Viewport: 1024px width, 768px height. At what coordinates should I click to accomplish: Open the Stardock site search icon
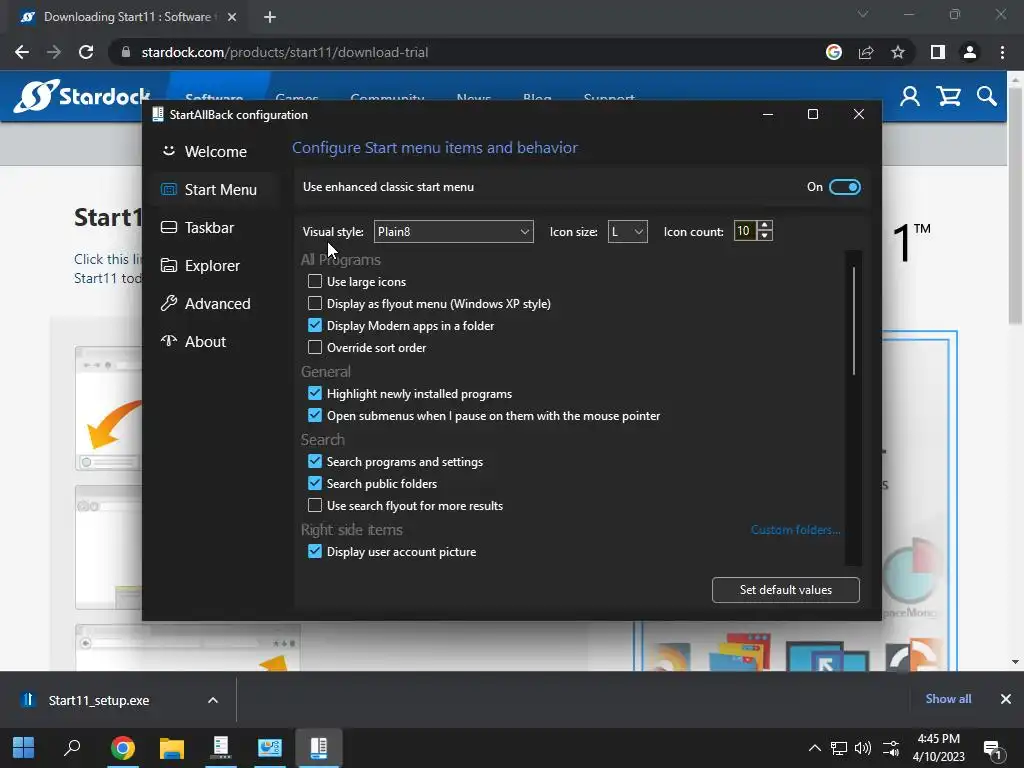[x=987, y=97]
